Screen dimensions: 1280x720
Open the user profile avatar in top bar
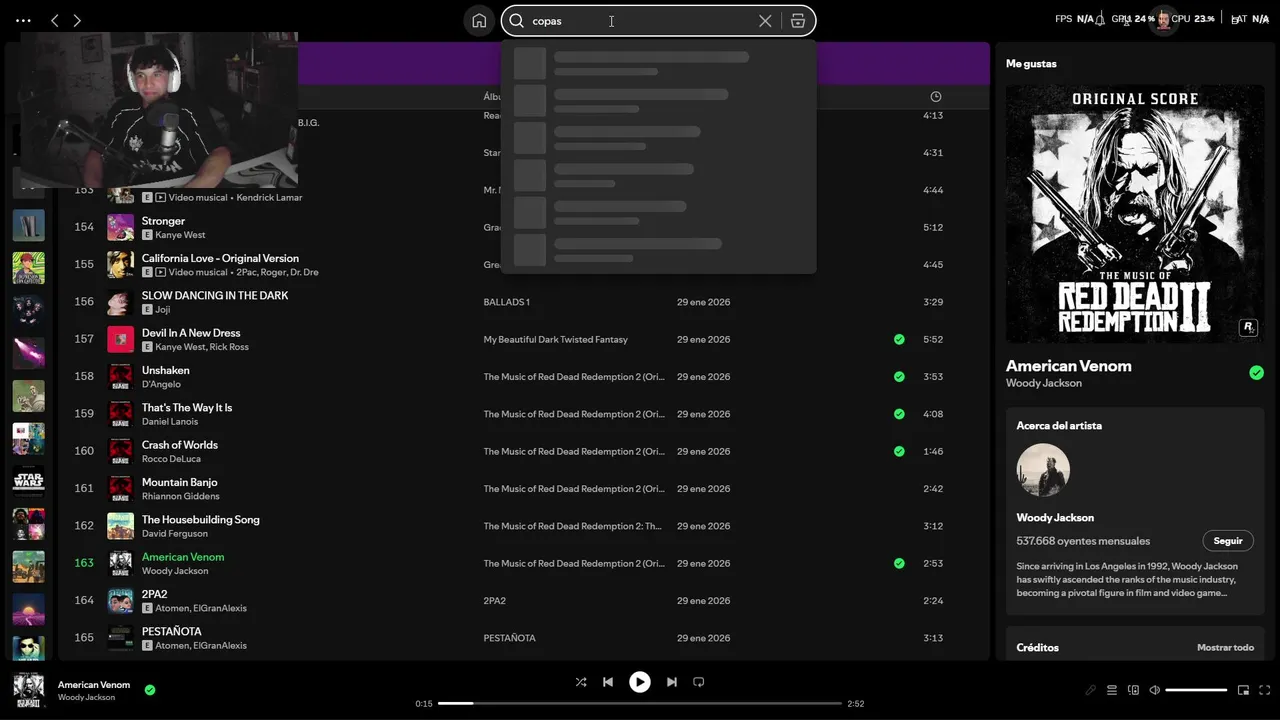point(1163,20)
